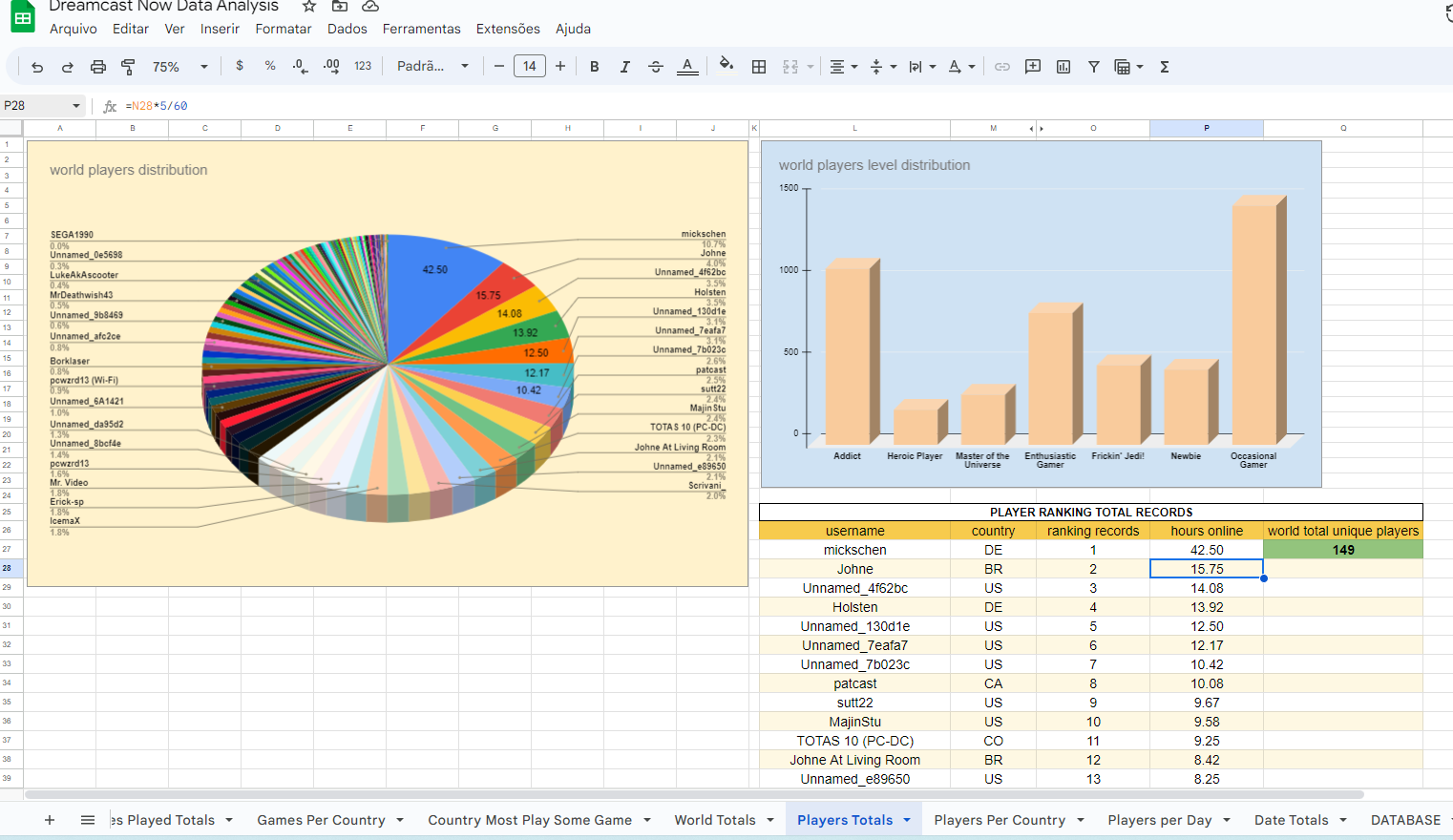This screenshot has height=840, width=1453.
Task: Open more number formats 123
Action: [x=363, y=66]
